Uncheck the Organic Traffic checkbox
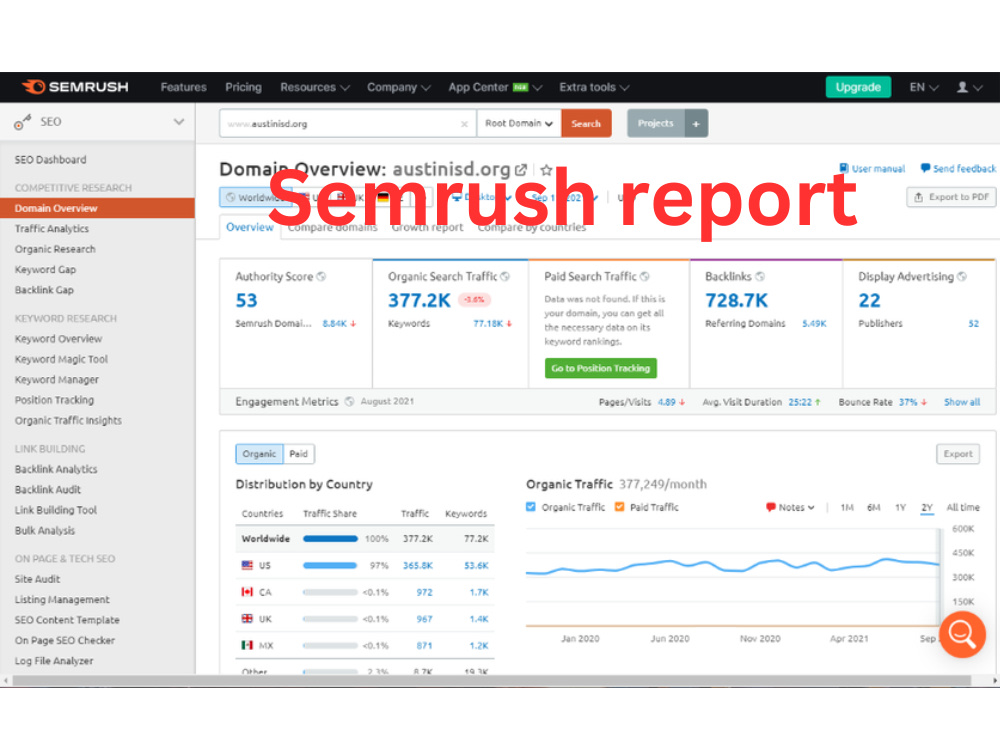1000x750 pixels. pos(533,507)
